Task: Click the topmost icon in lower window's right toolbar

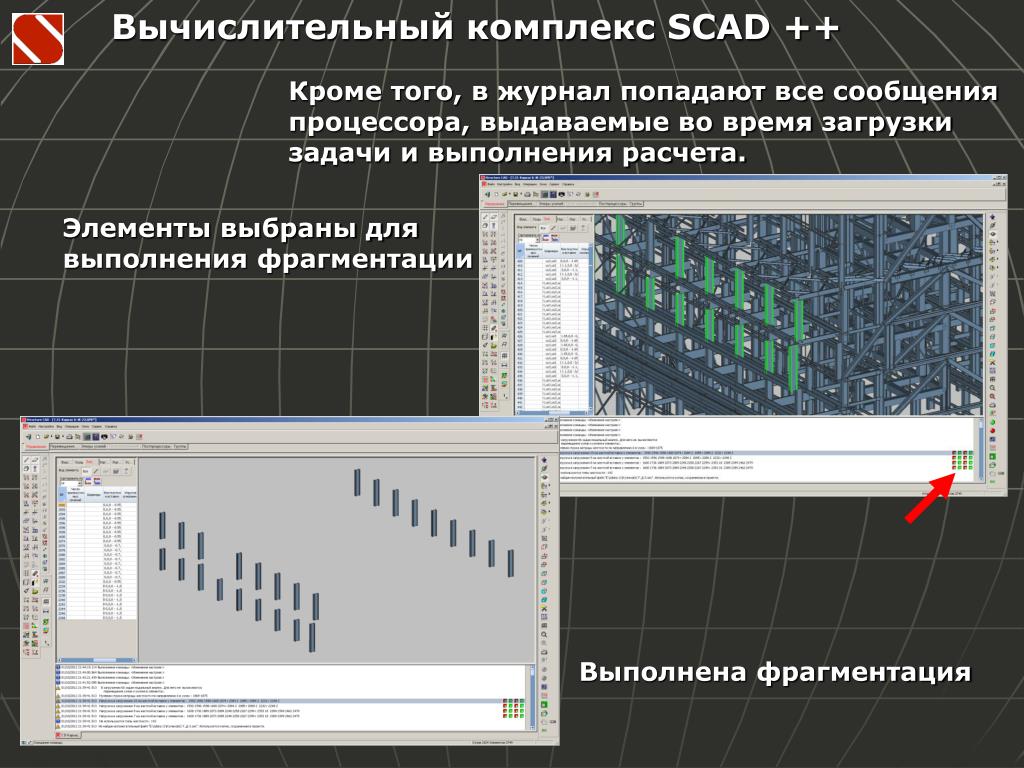Action: (545, 460)
